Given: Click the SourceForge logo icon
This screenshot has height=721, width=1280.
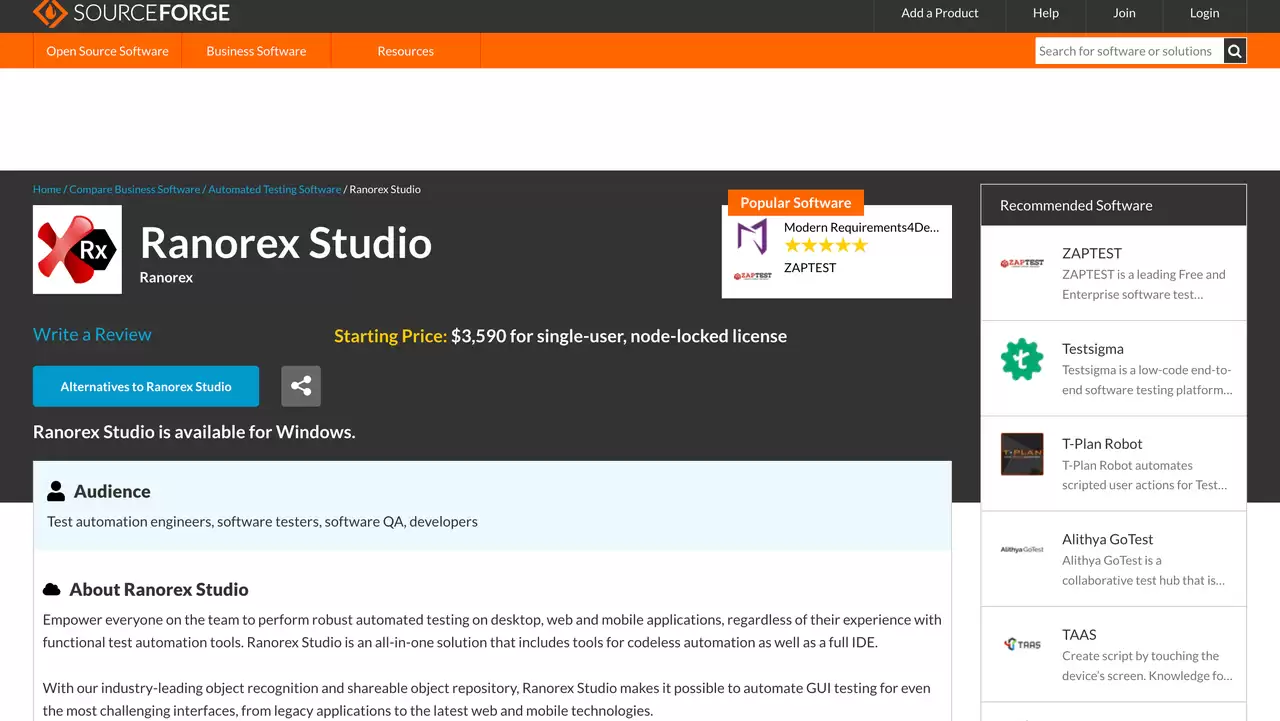Looking at the screenshot, I should coord(50,13).
